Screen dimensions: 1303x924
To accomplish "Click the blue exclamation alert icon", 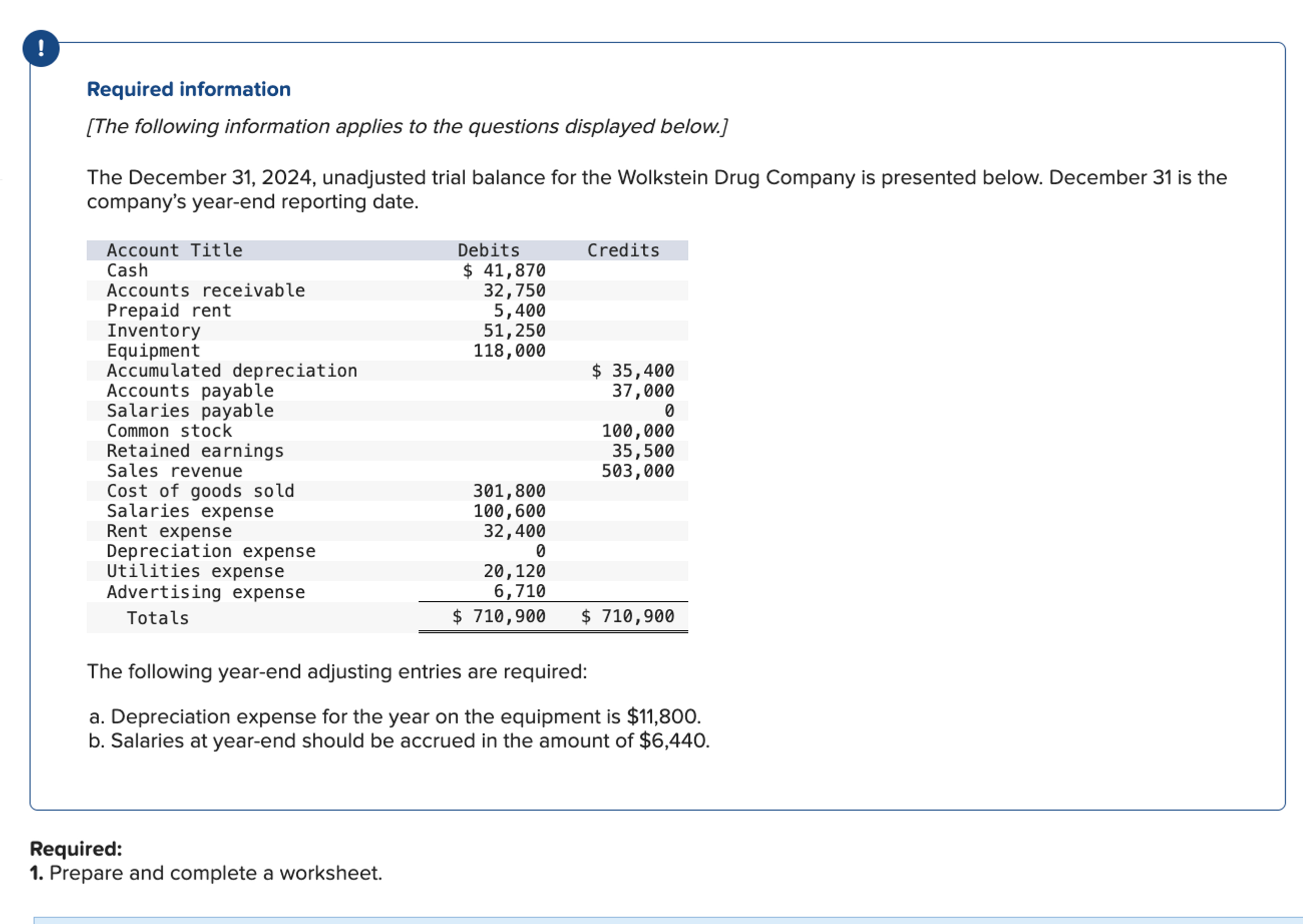I will [41, 49].
